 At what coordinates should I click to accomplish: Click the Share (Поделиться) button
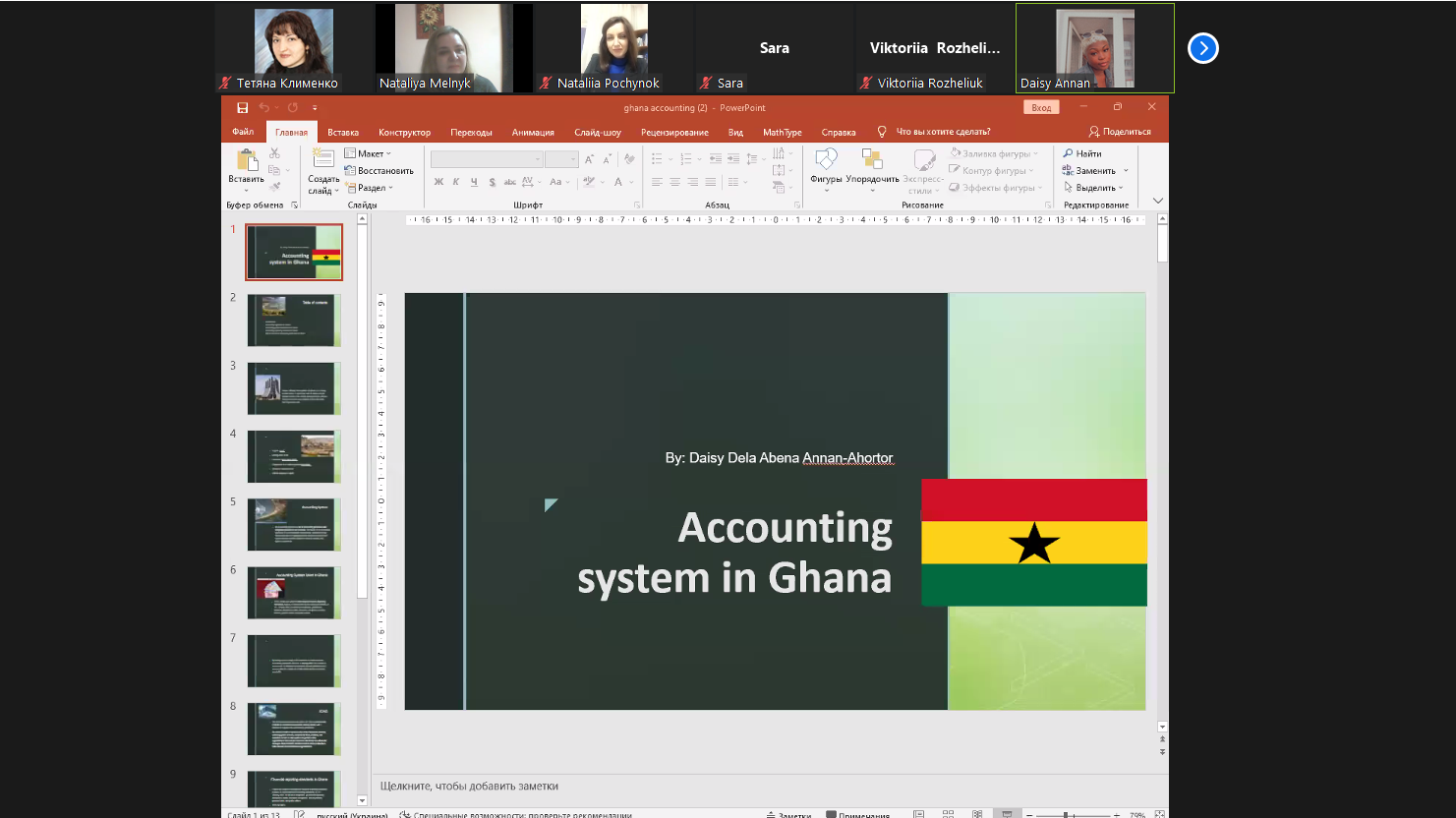[1120, 132]
